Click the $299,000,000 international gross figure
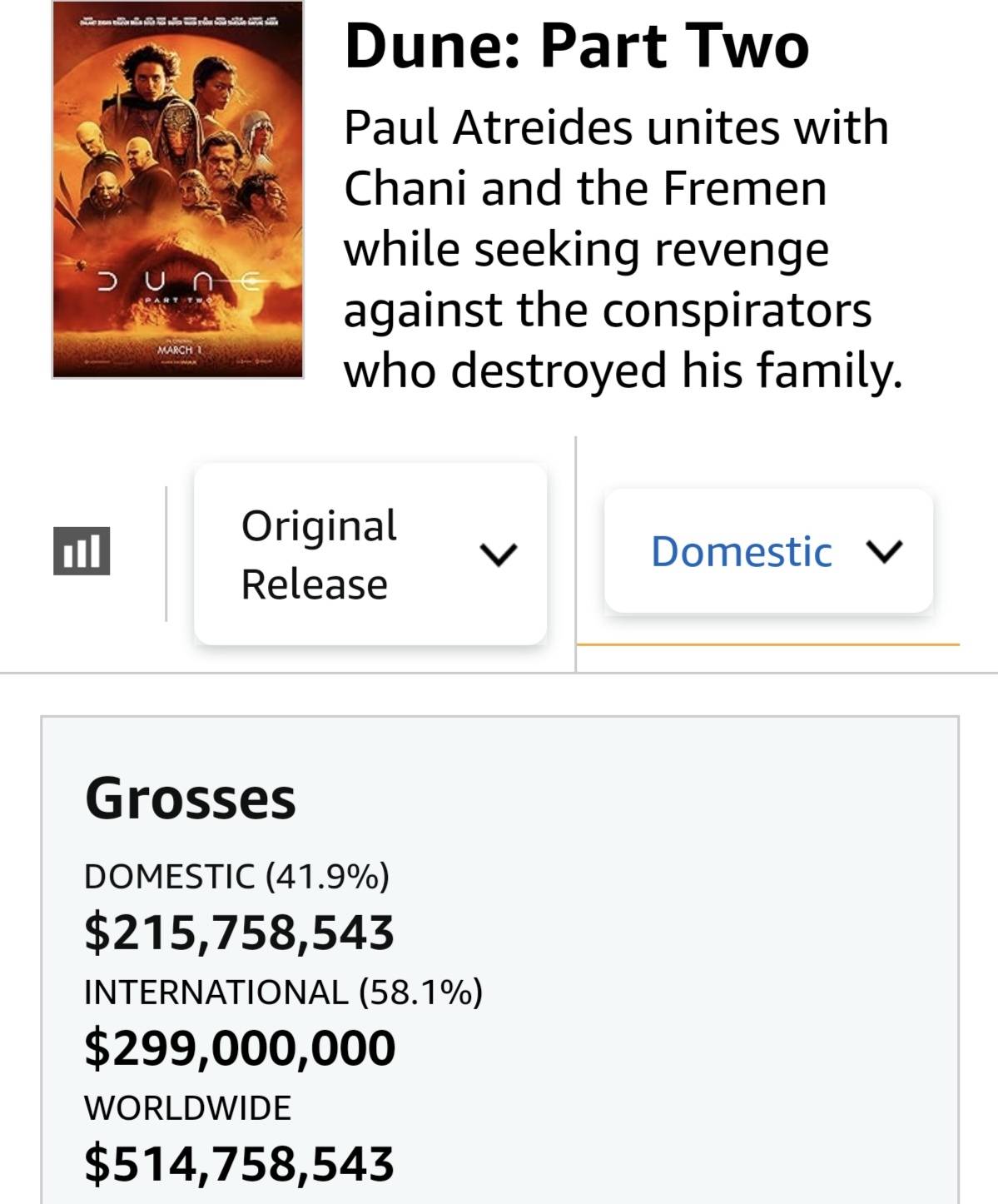Screen dimensions: 998x1204 [x=240, y=1047]
